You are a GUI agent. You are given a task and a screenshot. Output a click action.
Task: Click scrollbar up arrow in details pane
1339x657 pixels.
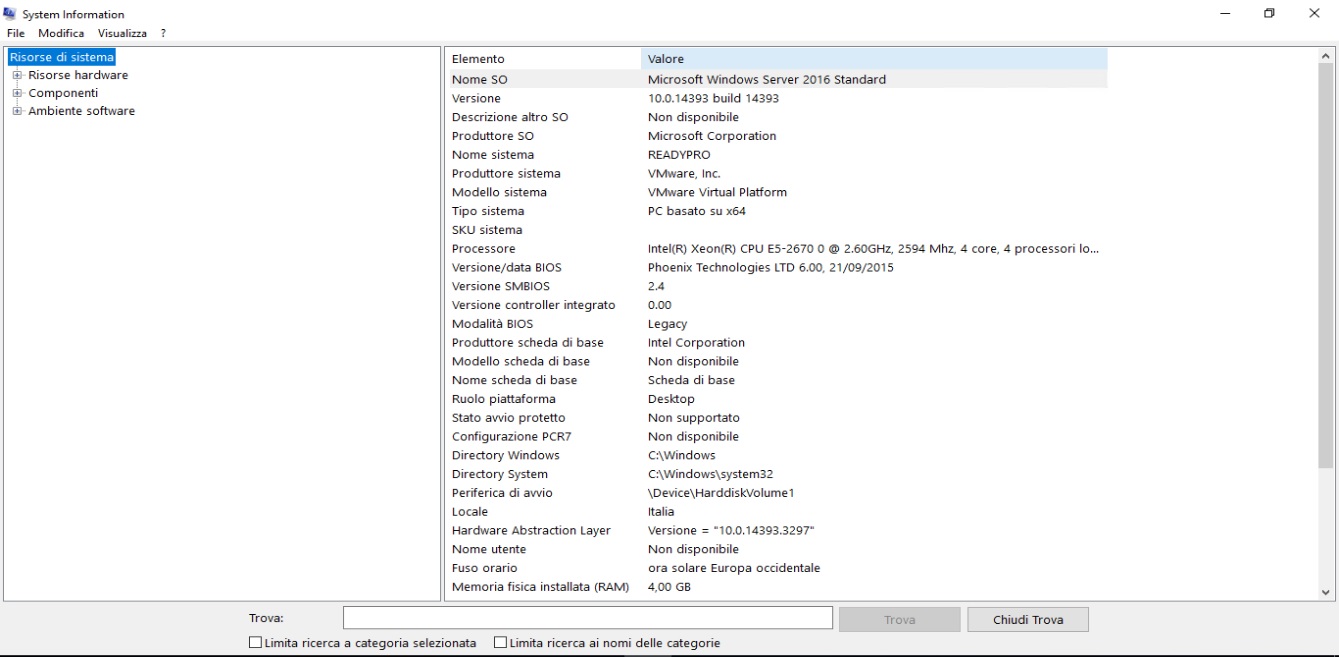[1327, 56]
